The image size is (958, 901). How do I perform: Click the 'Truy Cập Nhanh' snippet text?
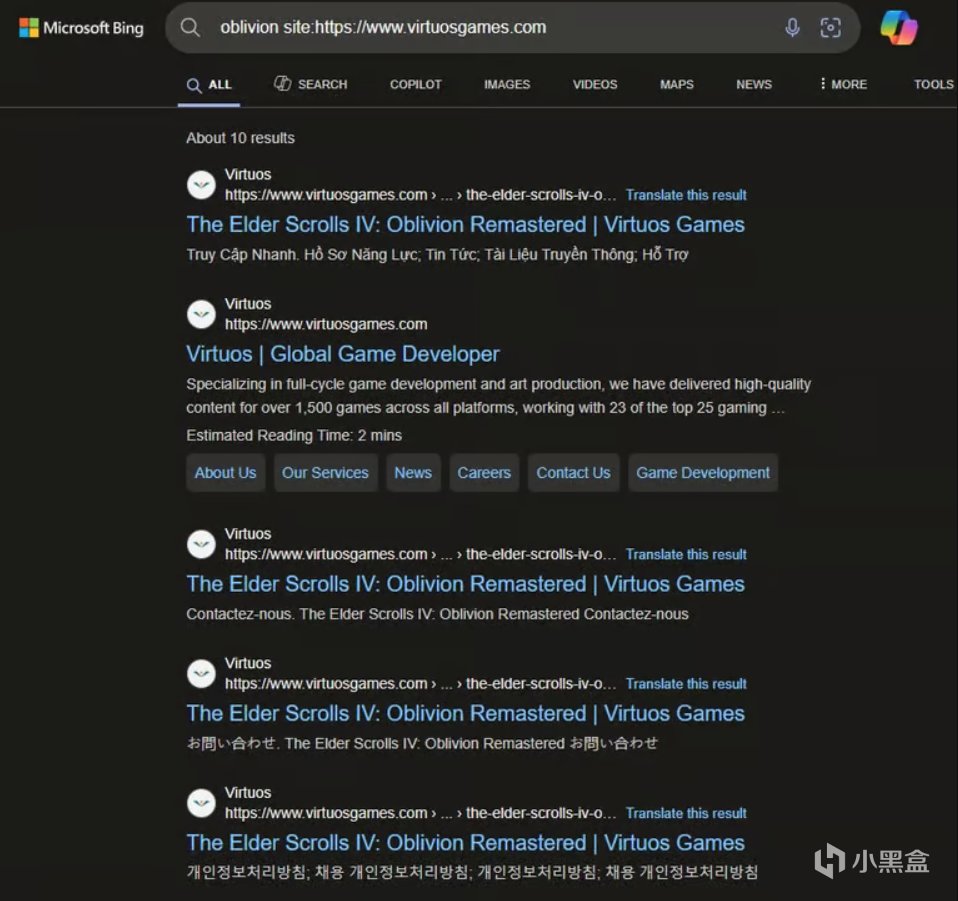[437, 255]
